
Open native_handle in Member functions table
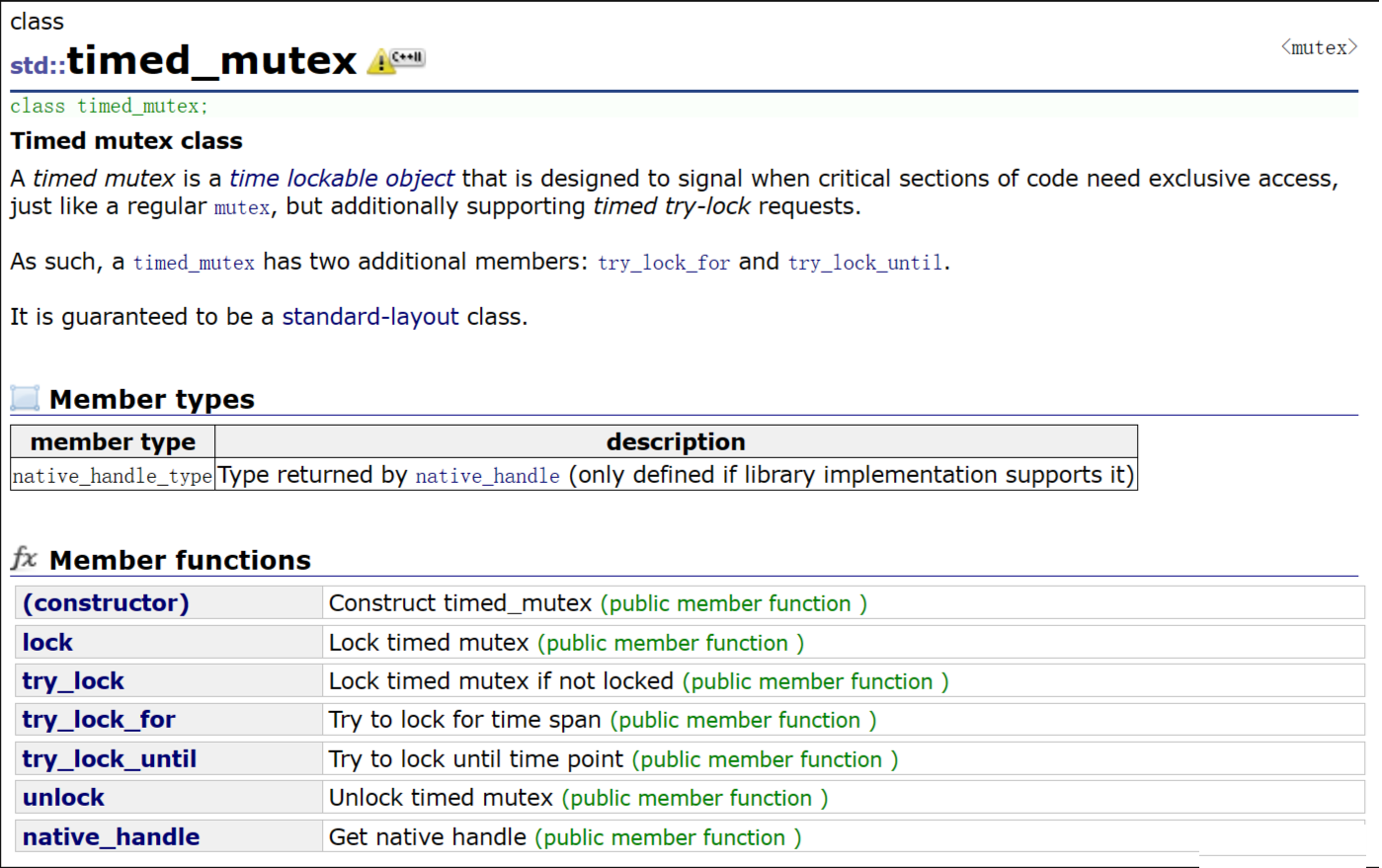111,837
